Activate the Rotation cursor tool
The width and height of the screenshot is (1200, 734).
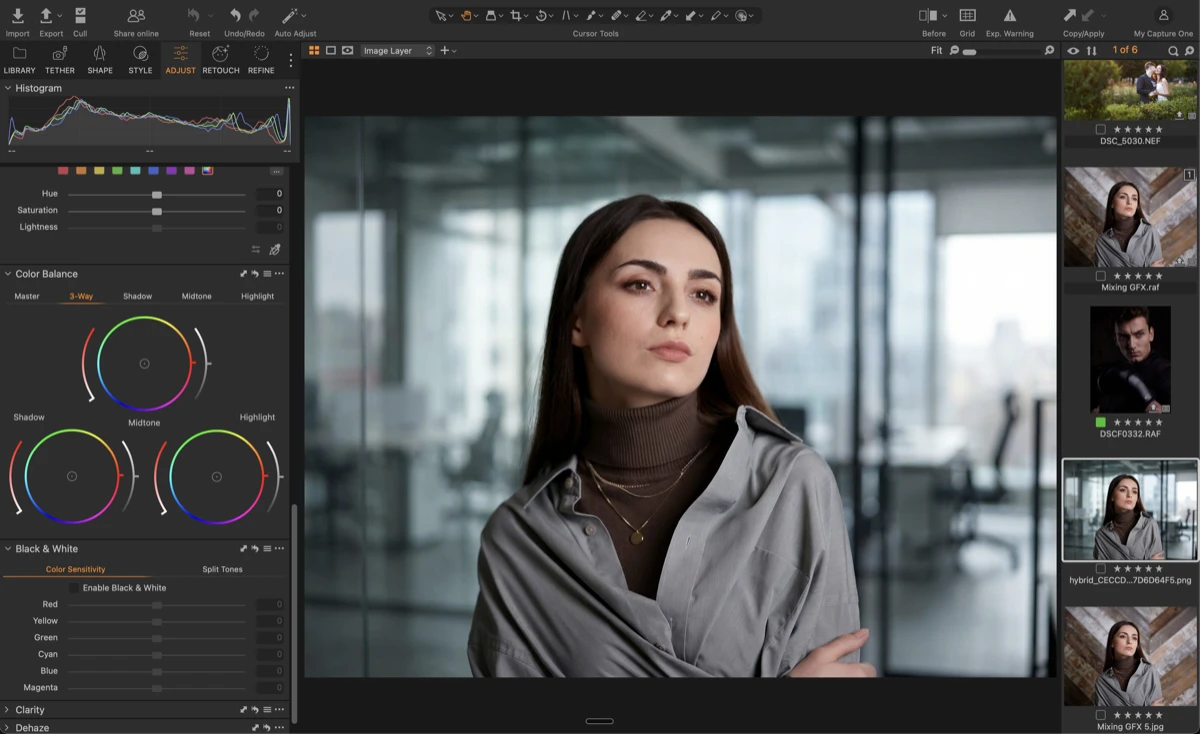click(541, 15)
